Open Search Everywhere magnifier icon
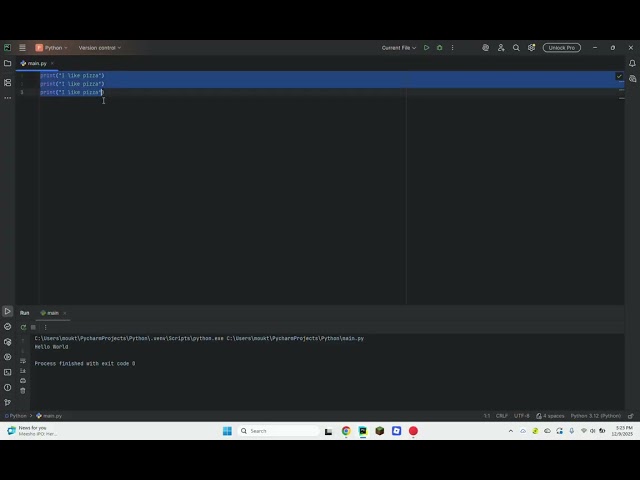This screenshot has height=480, width=640. coord(516,48)
